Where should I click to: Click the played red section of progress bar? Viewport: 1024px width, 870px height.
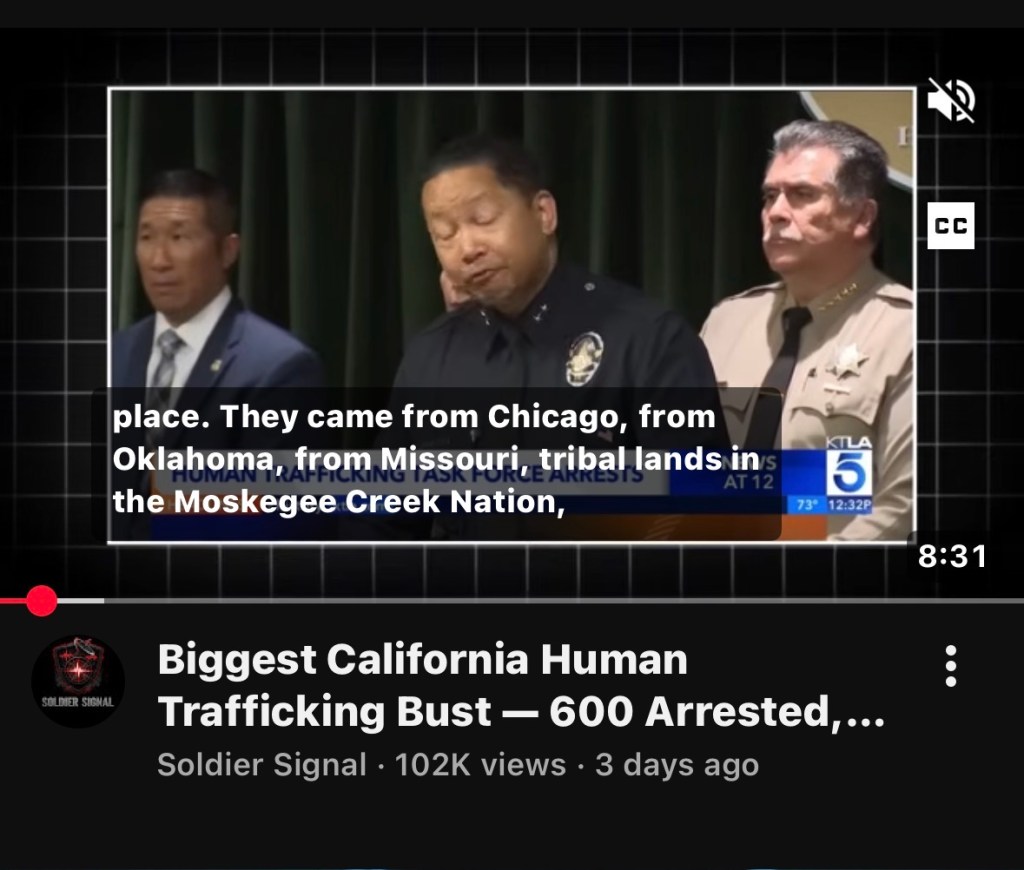[13, 600]
